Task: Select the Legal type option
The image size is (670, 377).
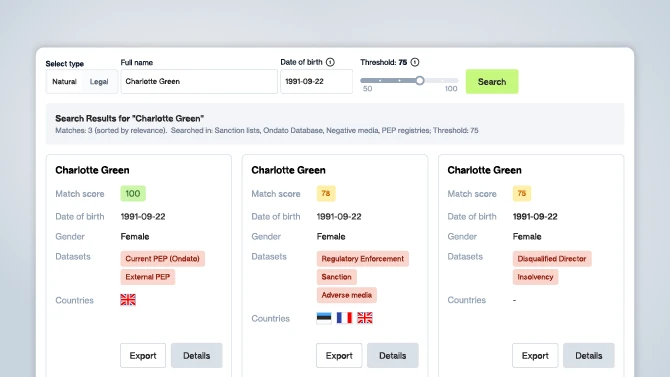Action: pyautogui.click(x=99, y=82)
